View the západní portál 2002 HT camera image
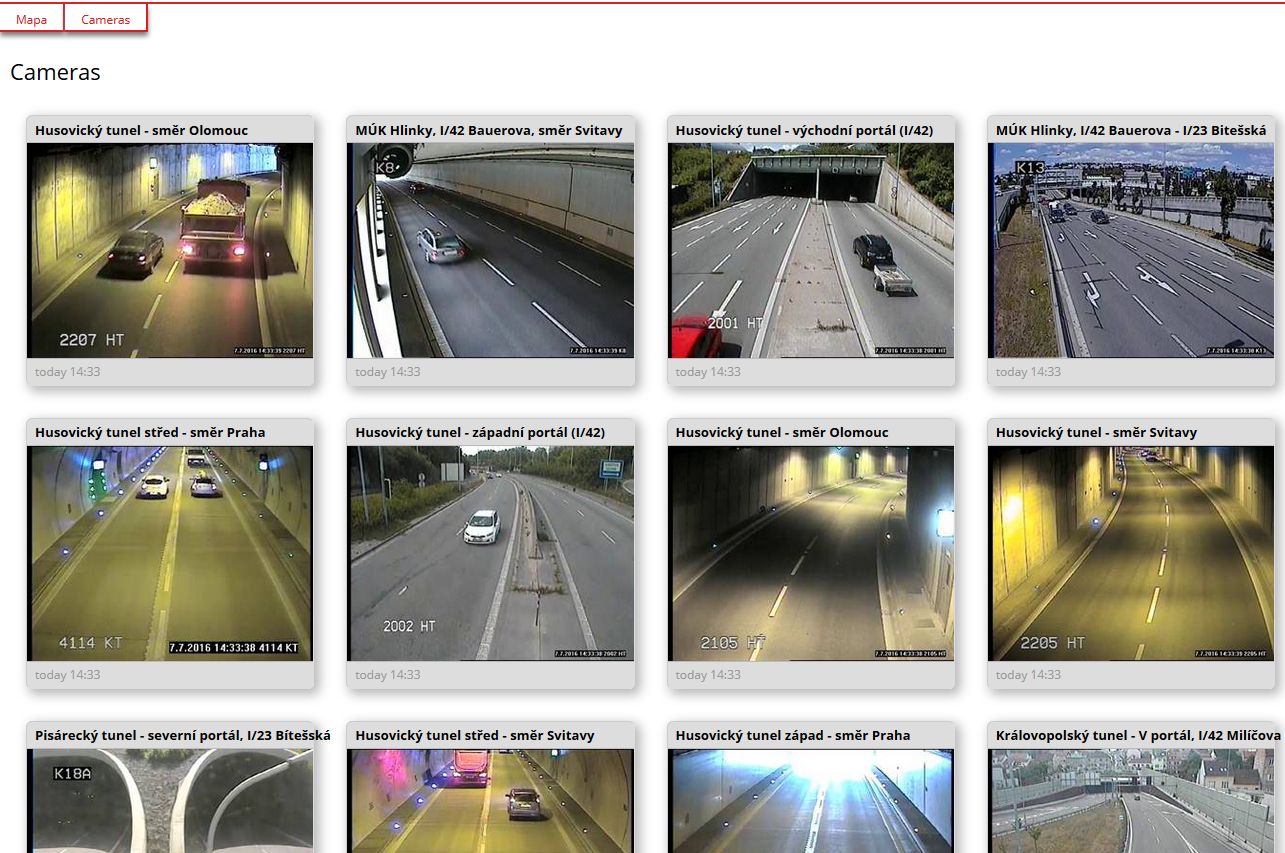 pos(490,553)
